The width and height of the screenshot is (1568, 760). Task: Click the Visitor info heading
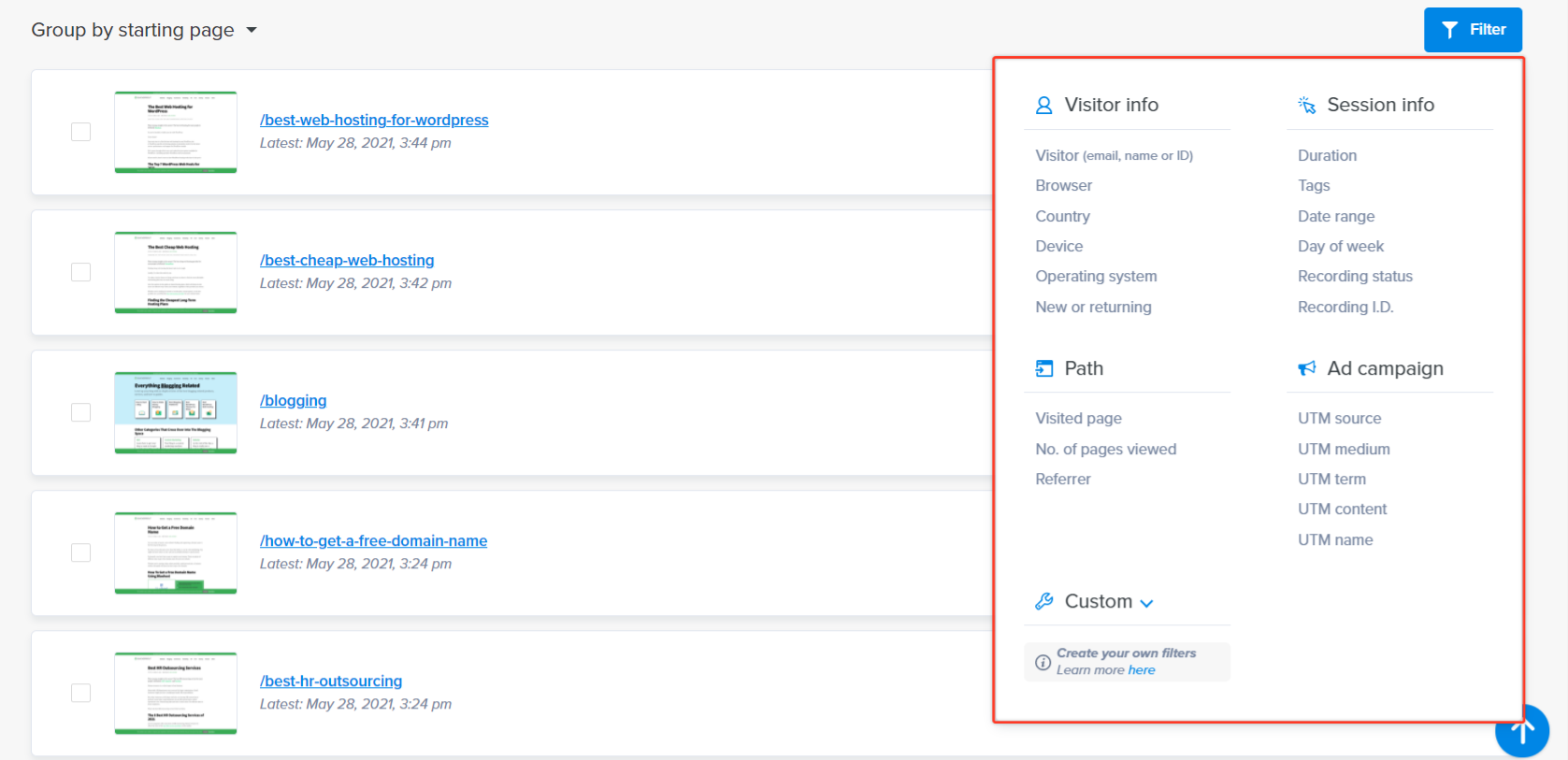pos(1111,105)
